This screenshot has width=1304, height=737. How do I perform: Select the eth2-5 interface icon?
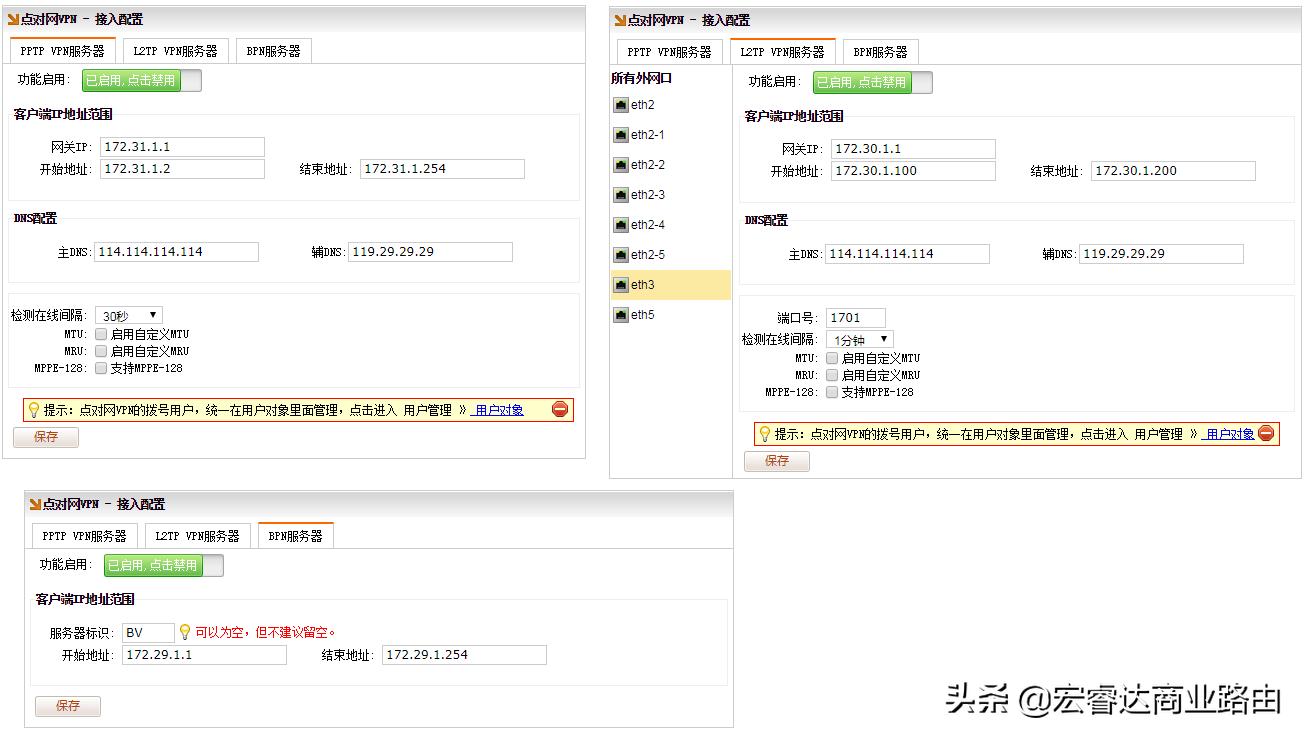coord(622,254)
